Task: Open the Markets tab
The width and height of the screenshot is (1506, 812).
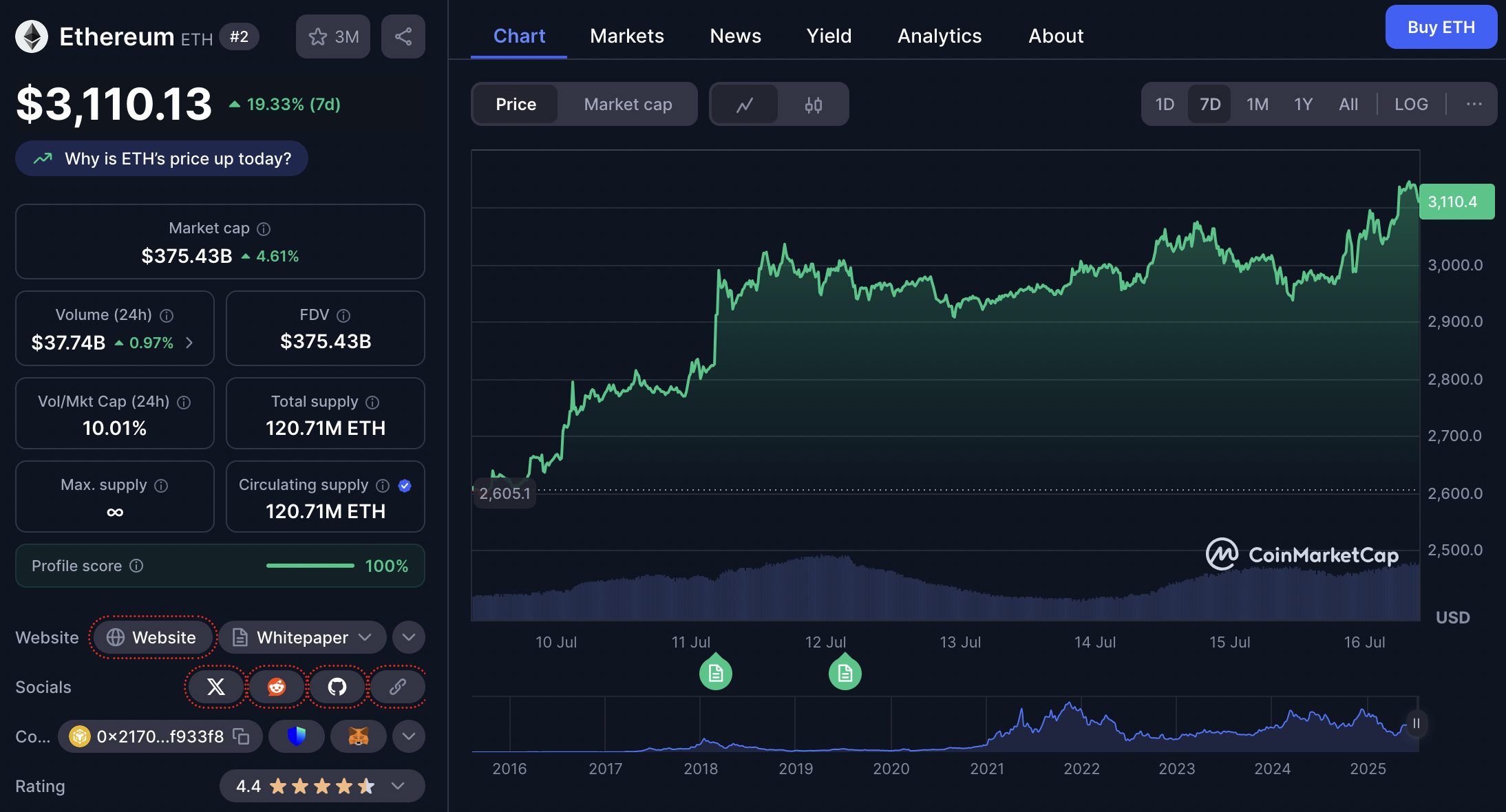Action: 627,36
